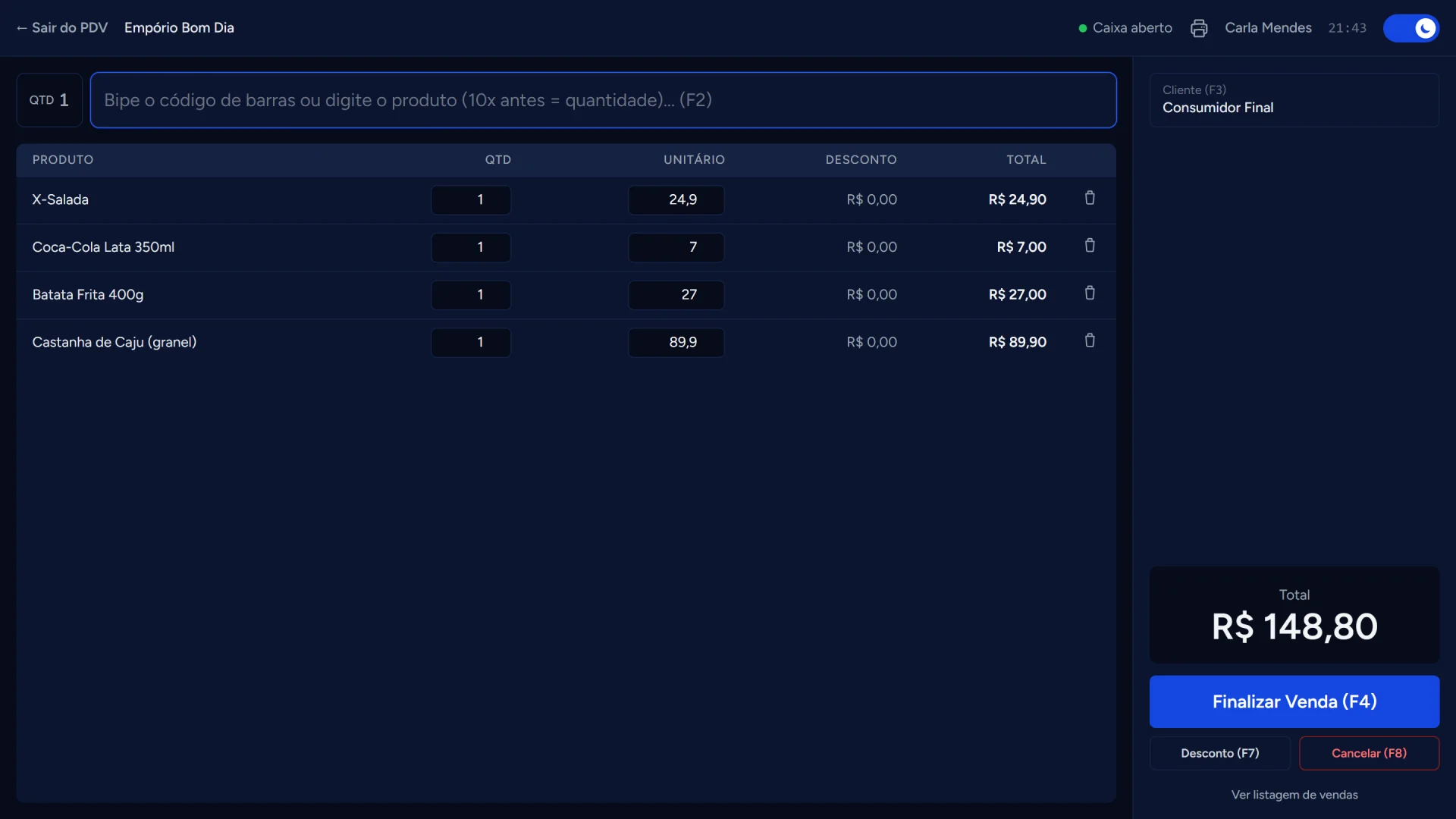Click trash icon for Batata Frita 400g
Viewport: 1456px width, 819px height.
pyautogui.click(x=1090, y=293)
